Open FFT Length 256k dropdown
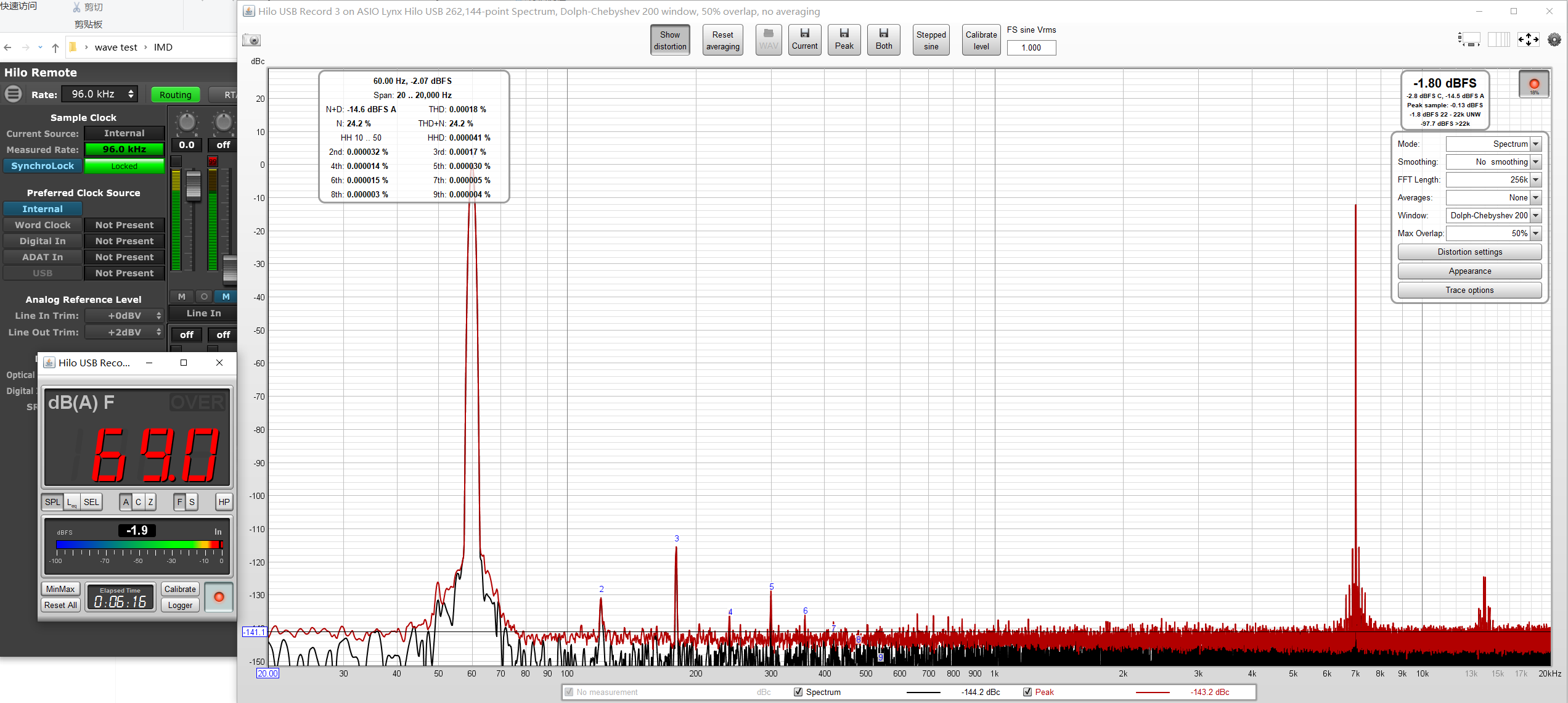Viewport: 1568px width, 703px height. click(1493, 179)
